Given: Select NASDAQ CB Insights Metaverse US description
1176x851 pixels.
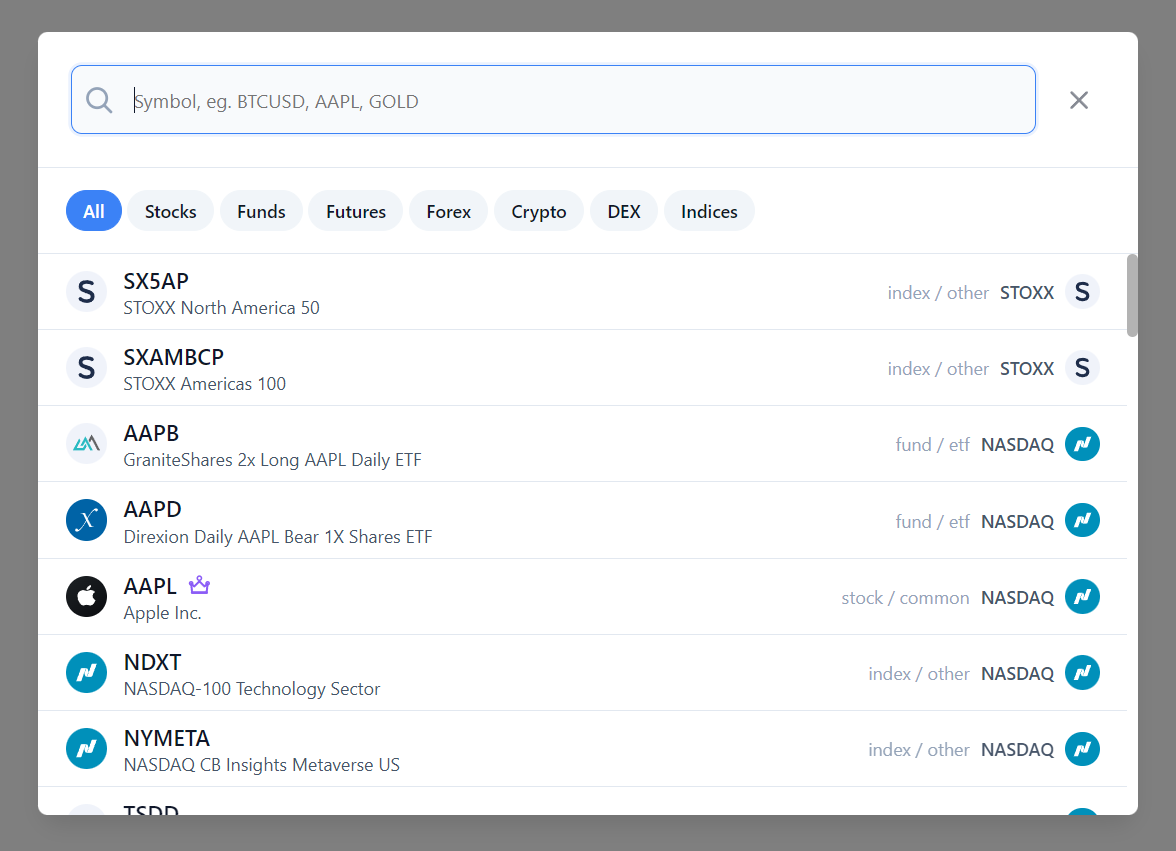Looking at the screenshot, I should click(262, 766).
